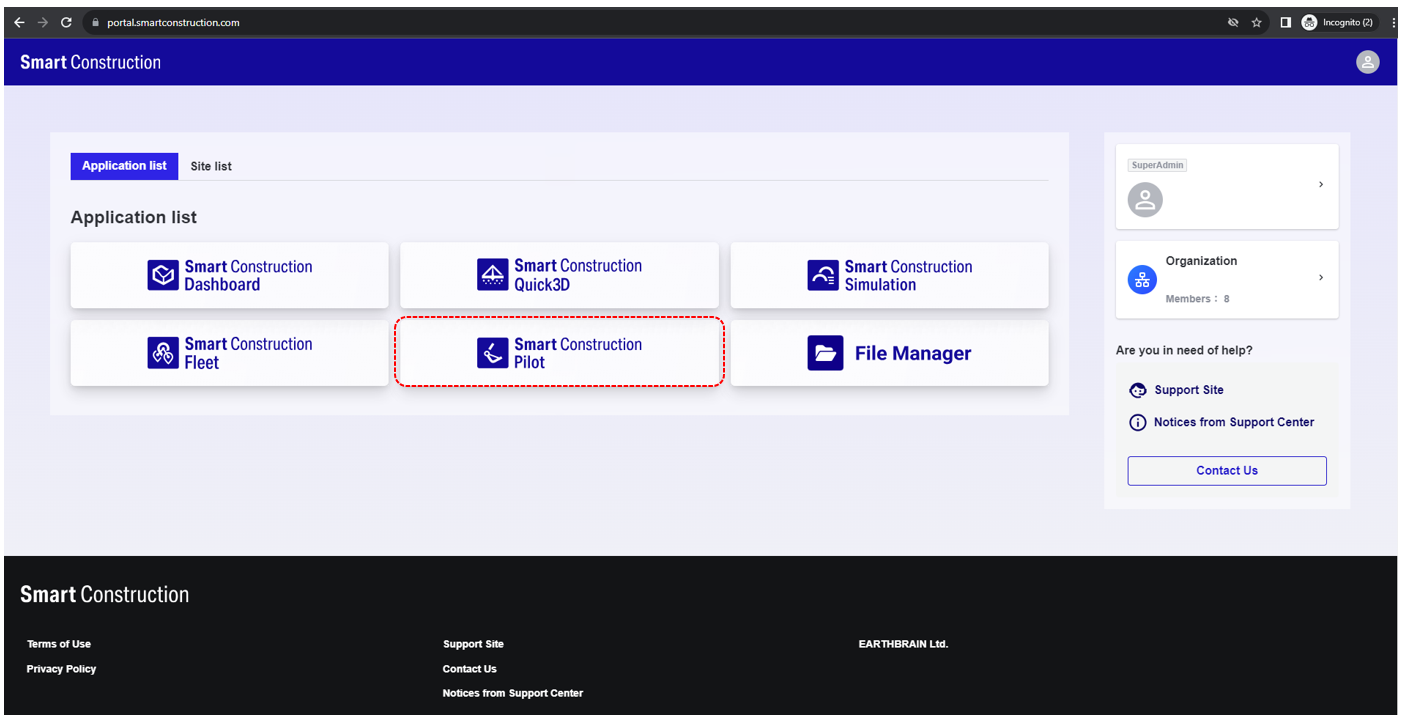Expand the Organization card chevron

1321,278
